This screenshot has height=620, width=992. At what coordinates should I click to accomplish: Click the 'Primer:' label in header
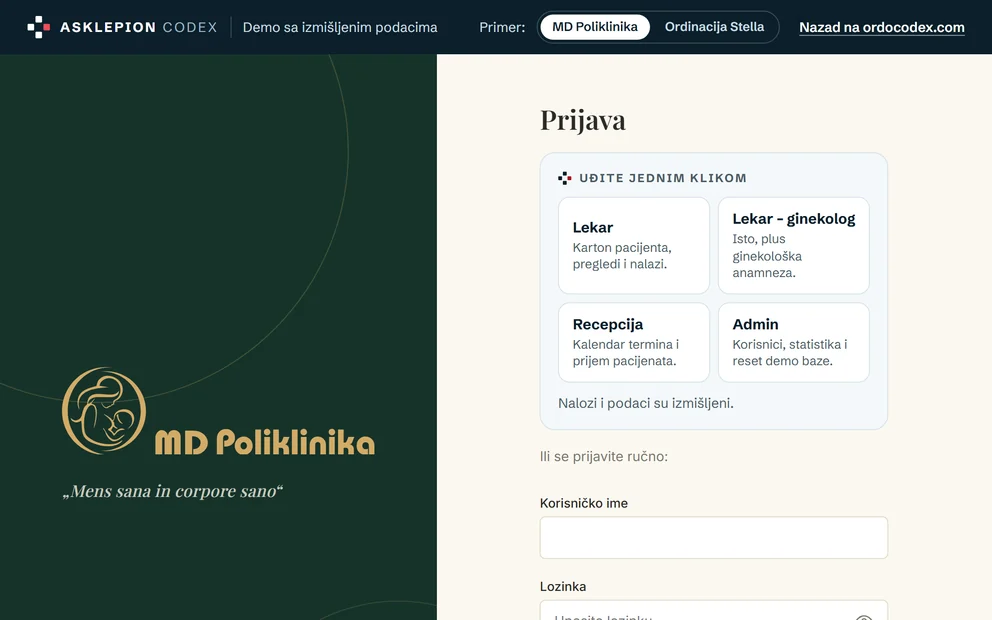[502, 27]
